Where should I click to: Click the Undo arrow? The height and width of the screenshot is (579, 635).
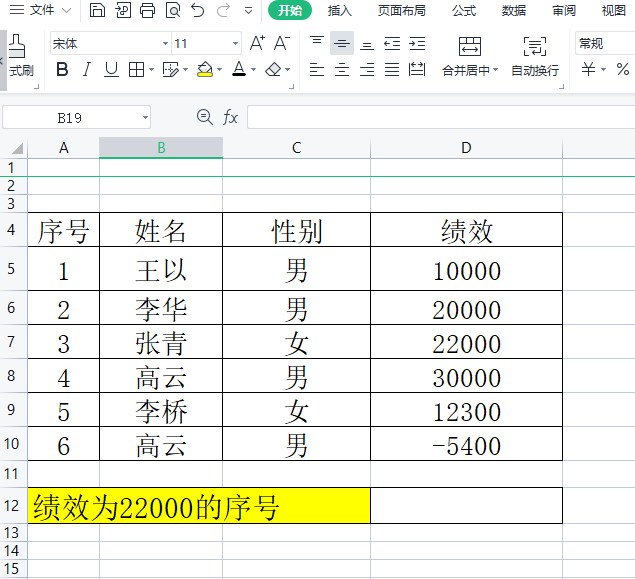click(x=198, y=10)
